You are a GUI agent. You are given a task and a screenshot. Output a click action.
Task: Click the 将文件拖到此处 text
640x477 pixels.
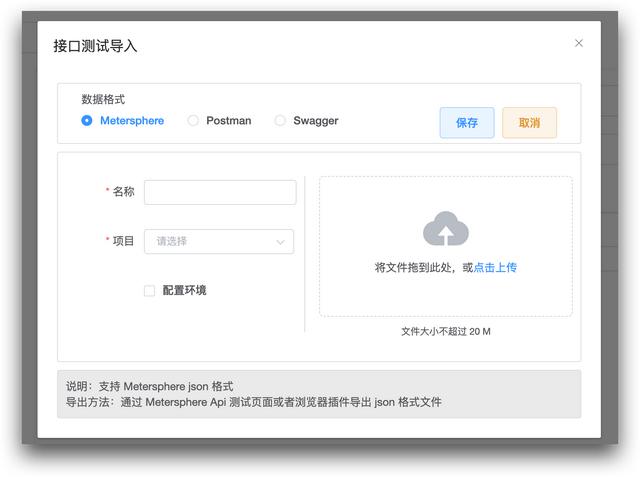pos(413,268)
